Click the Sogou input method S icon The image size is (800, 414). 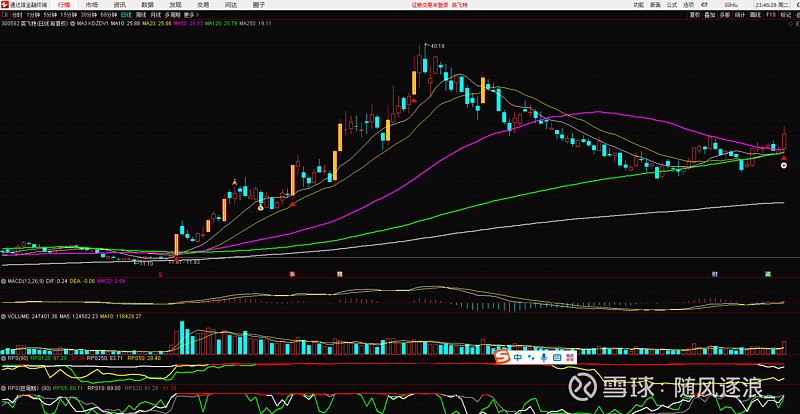pyautogui.click(x=503, y=356)
